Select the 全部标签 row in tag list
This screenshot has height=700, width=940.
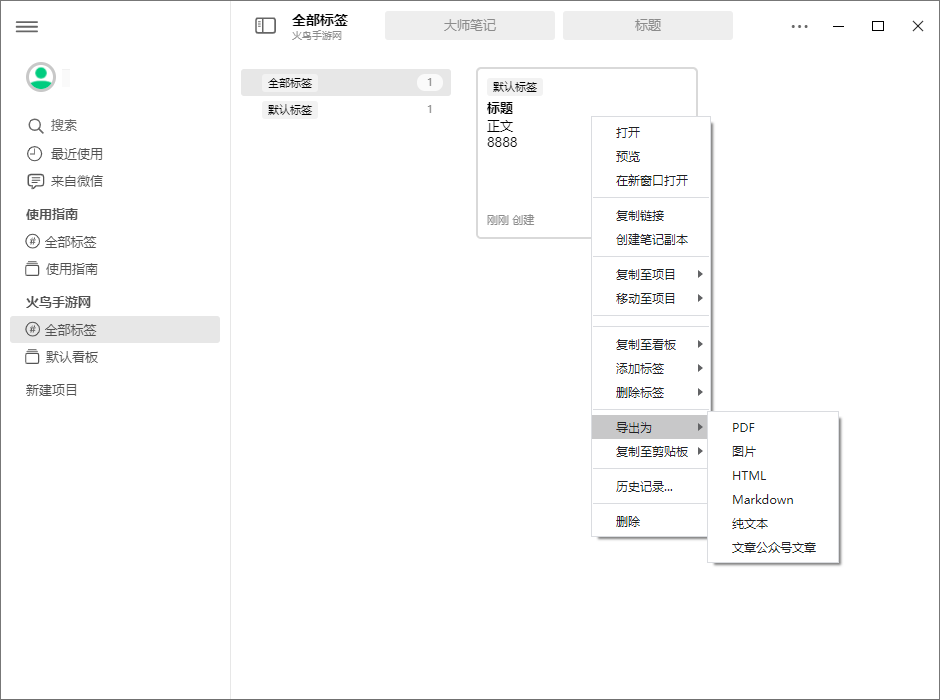(346, 83)
